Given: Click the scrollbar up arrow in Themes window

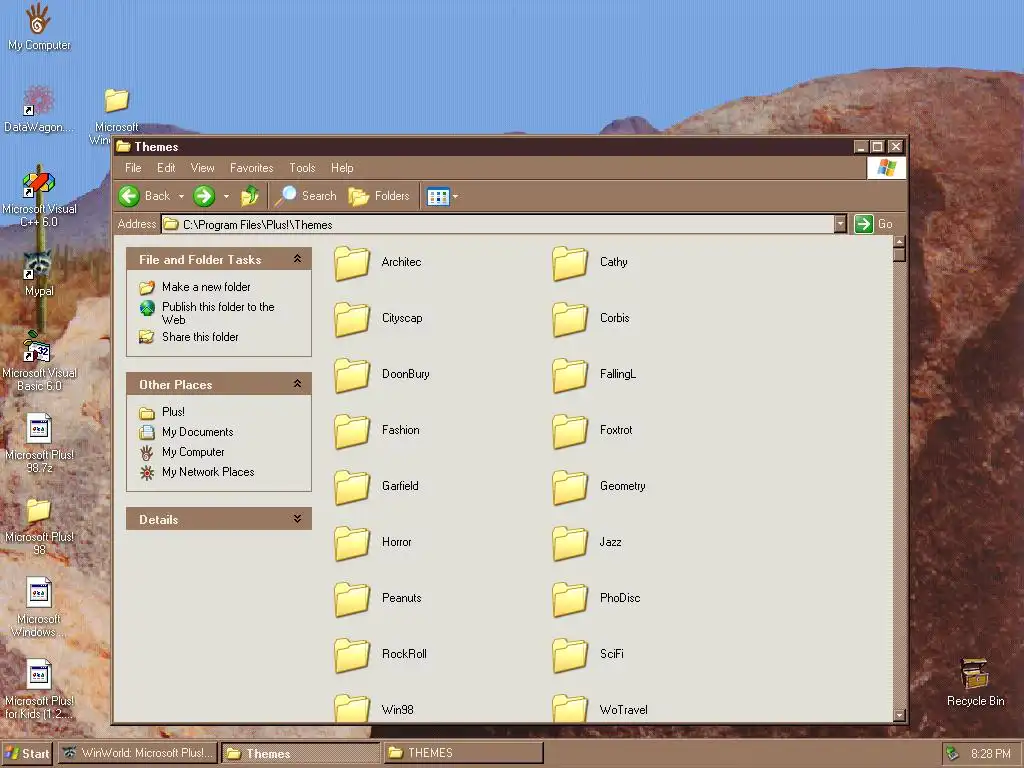Looking at the screenshot, I should click(x=899, y=242).
